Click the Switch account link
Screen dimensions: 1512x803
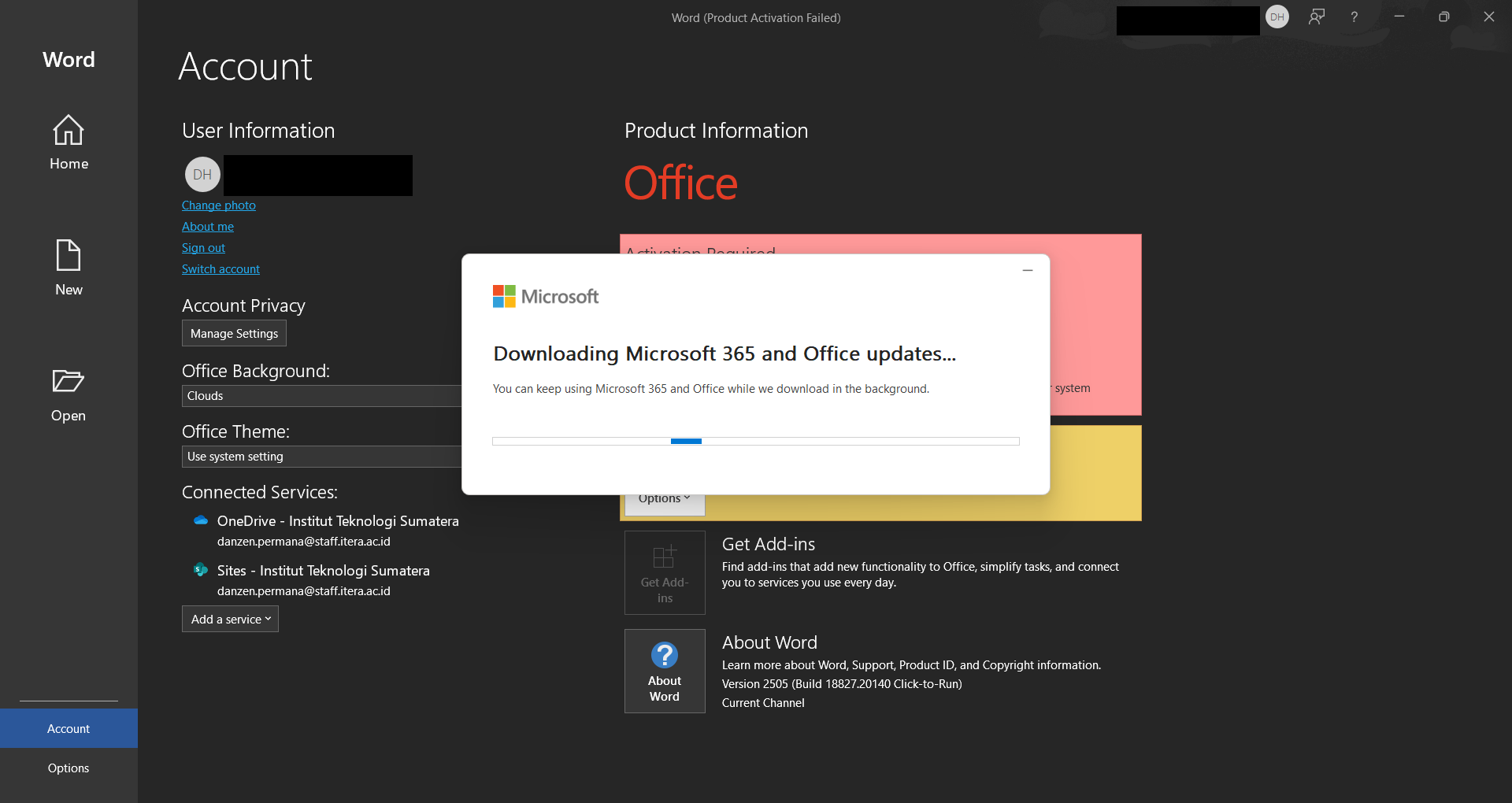coord(220,269)
